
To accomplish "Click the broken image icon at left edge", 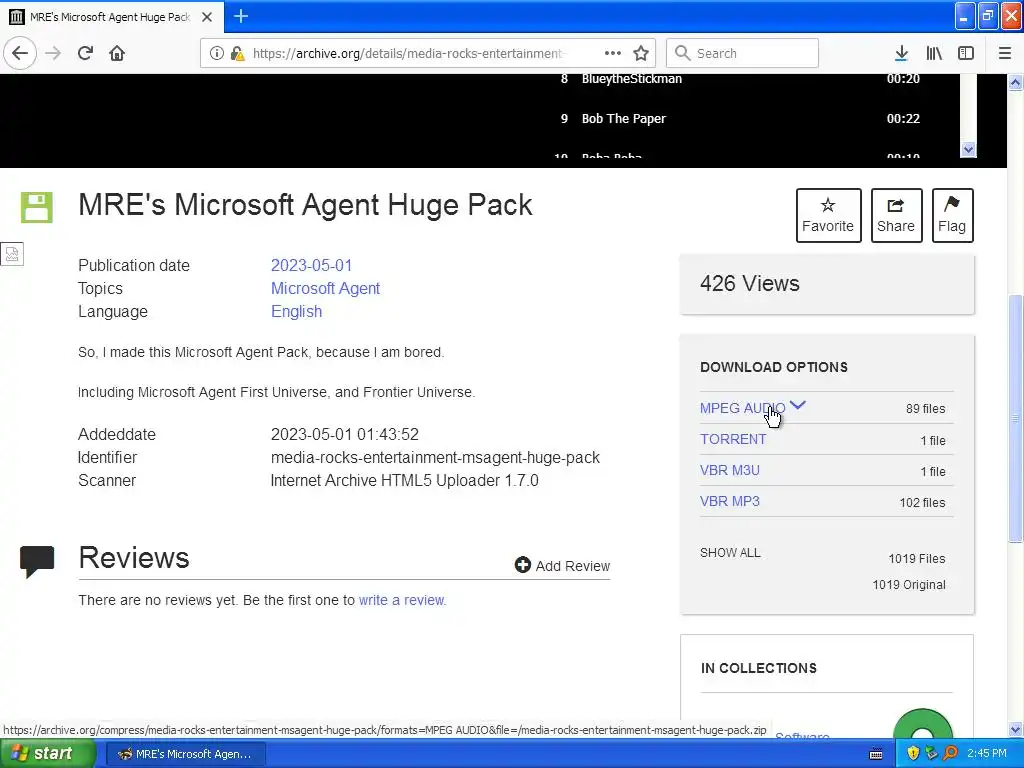I will [x=12, y=254].
